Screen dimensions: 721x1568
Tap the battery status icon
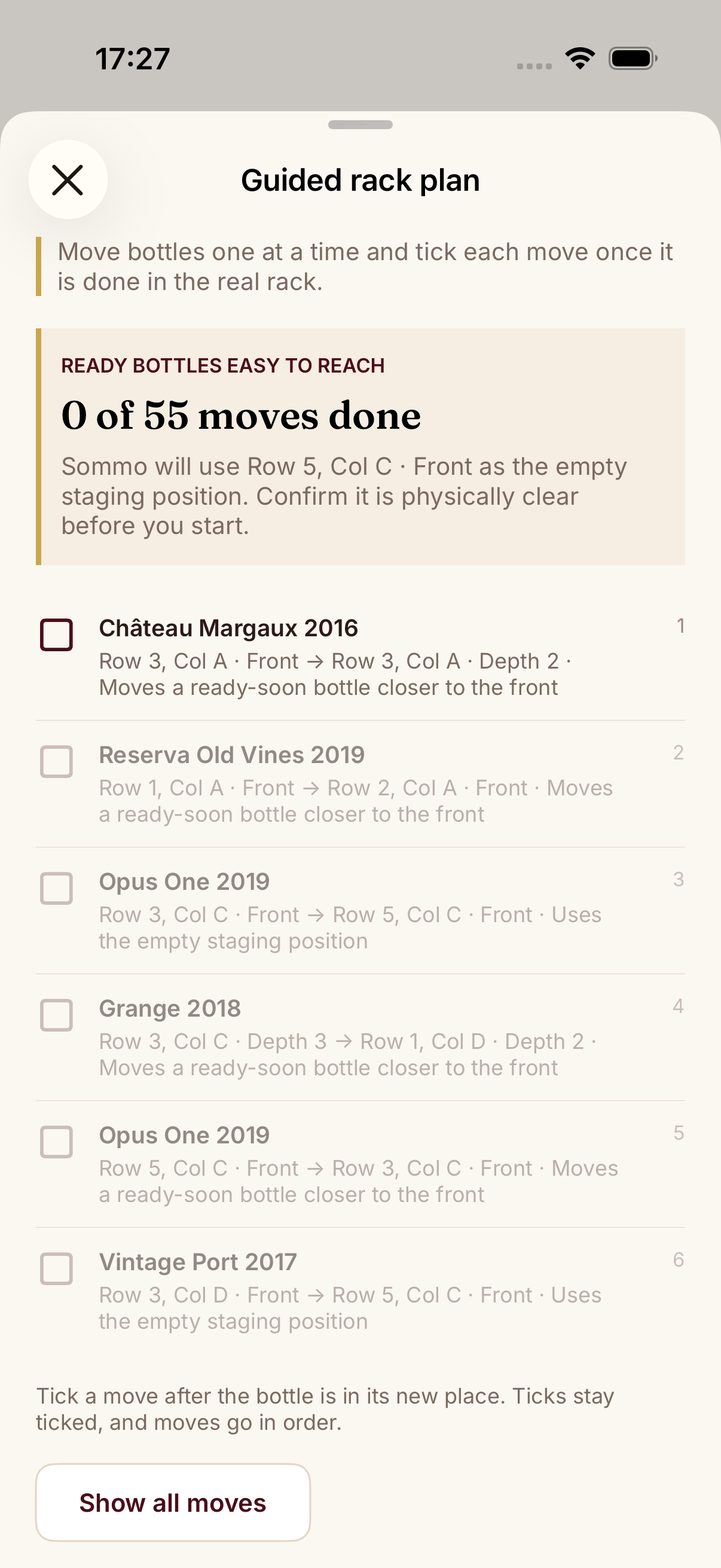coord(633,59)
